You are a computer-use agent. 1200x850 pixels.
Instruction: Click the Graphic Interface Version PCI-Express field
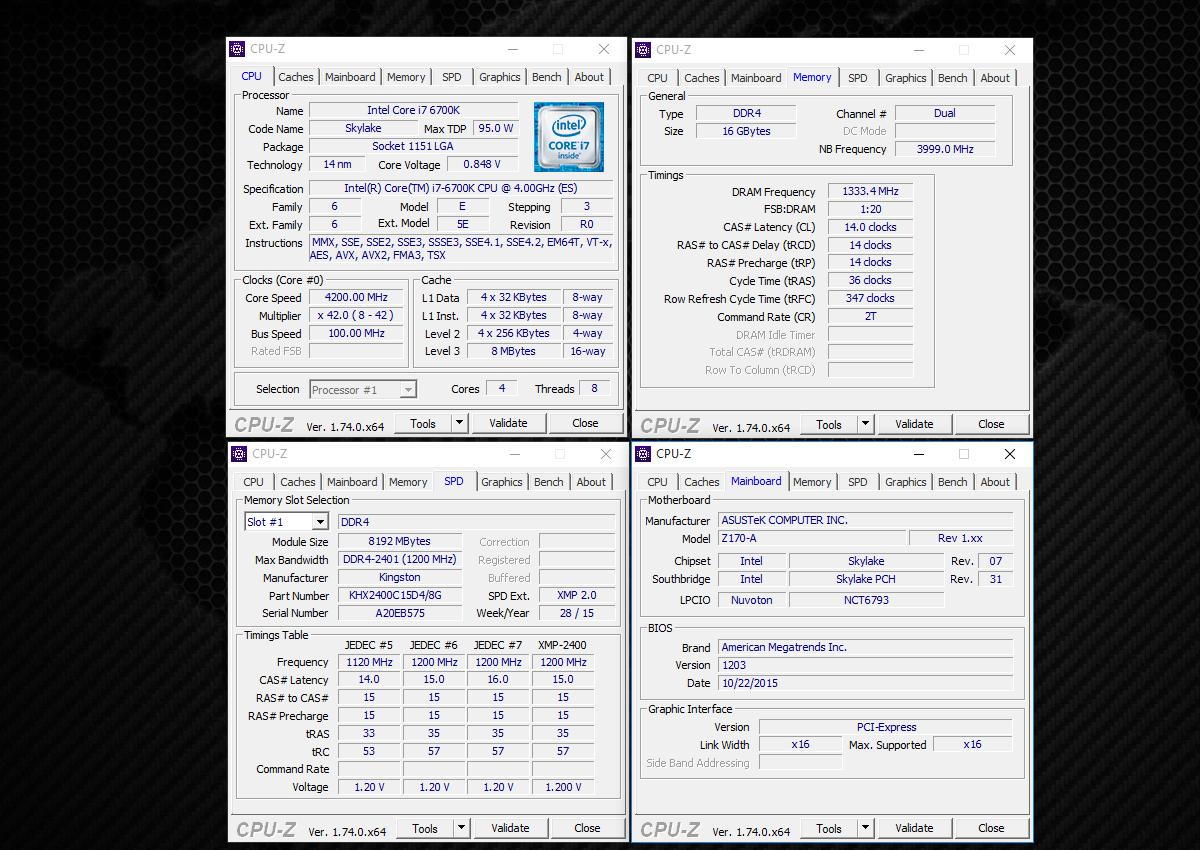[886, 727]
